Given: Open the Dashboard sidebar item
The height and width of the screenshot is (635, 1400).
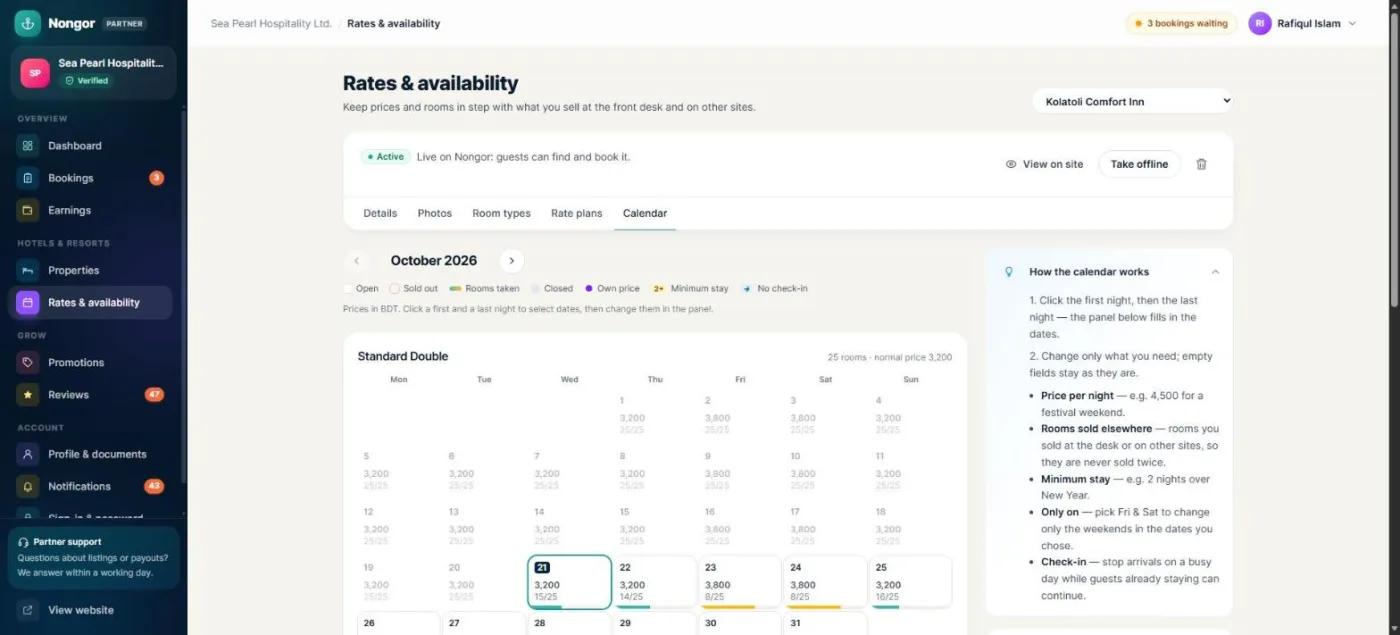Looking at the screenshot, I should pyautogui.click(x=90, y=146).
